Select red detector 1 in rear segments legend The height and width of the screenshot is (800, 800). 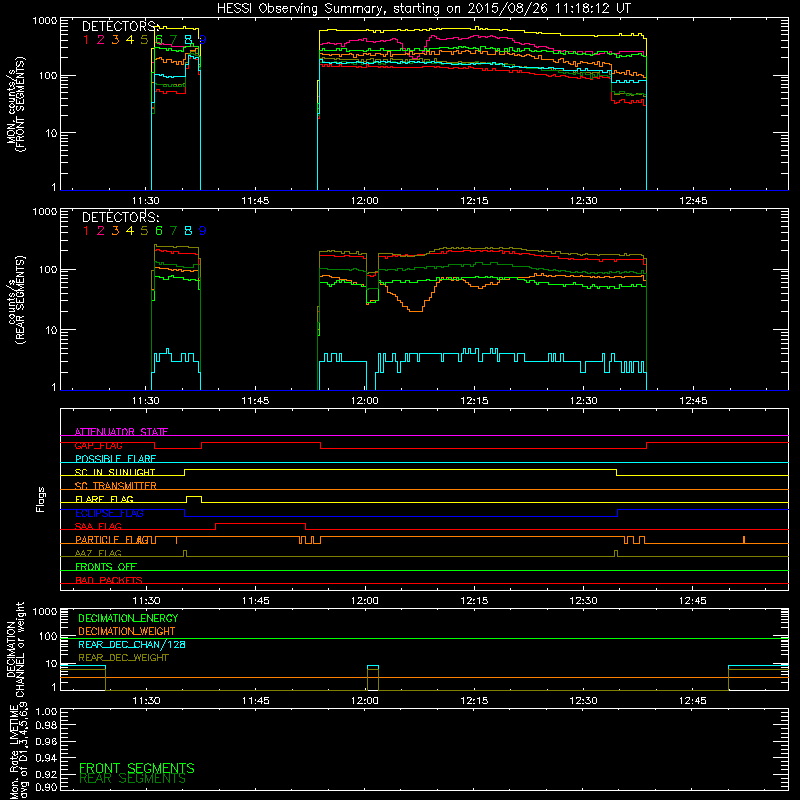tap(86, 231)
